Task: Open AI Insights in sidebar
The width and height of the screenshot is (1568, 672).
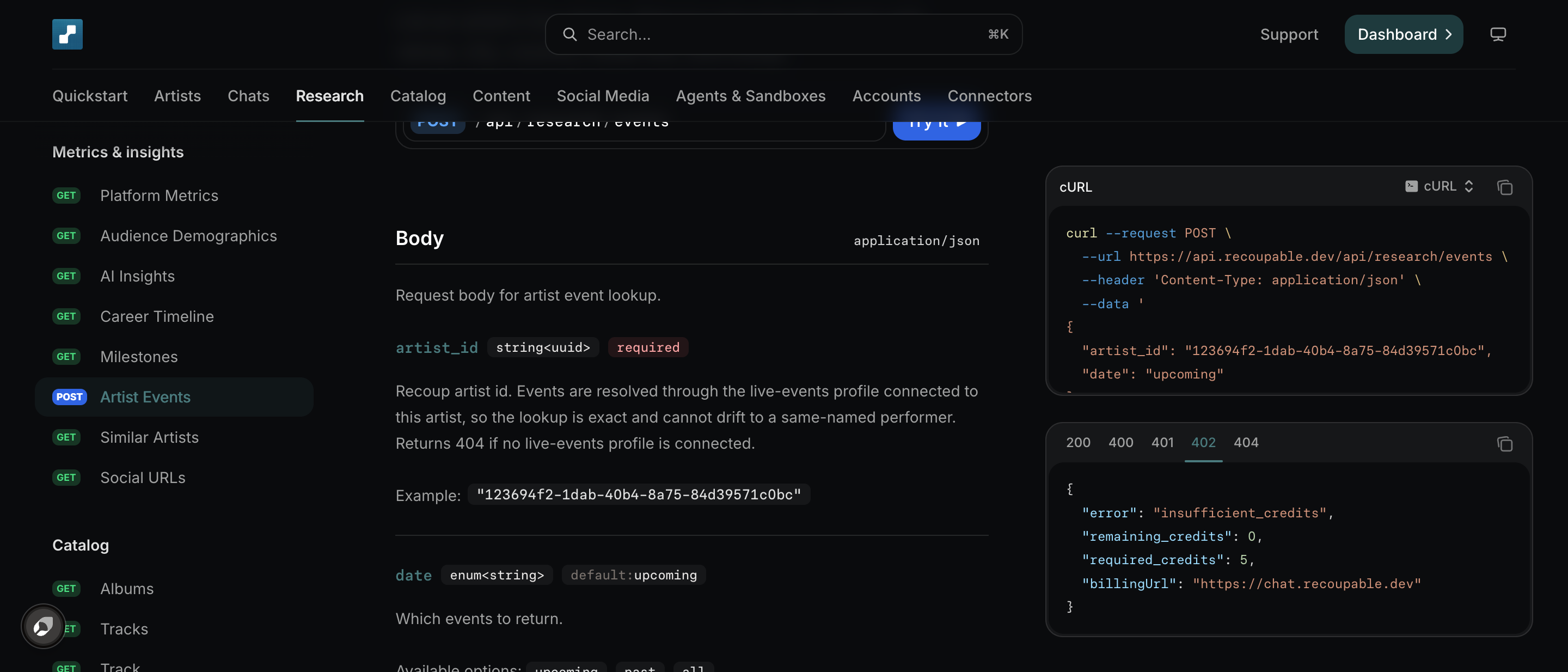Action: tap(174, 276)
